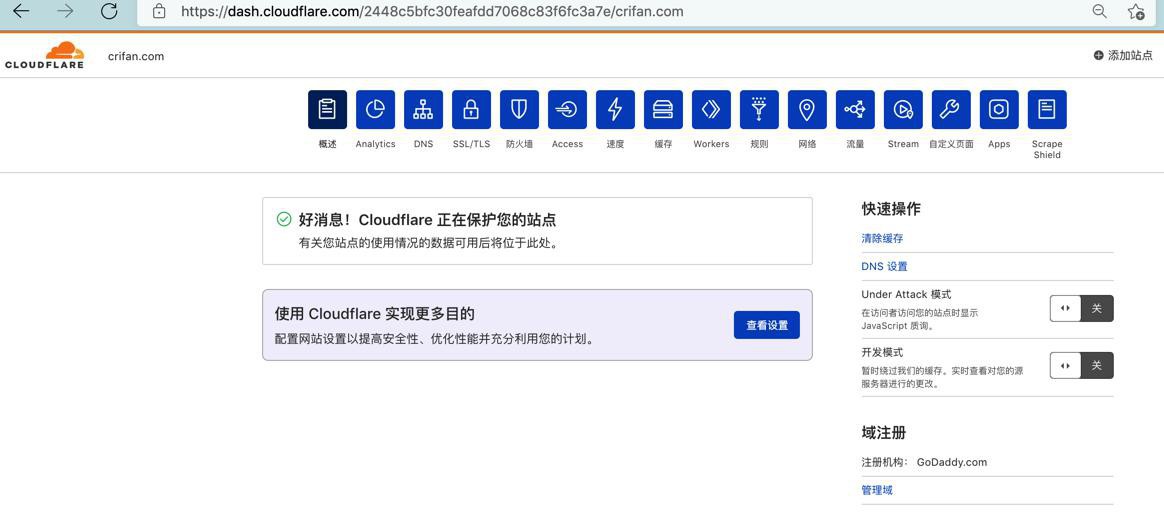Open the Workers code brackets icon
Image resolution: width=1164 pixels, height=513 pixels.
[x=711, y=110]
